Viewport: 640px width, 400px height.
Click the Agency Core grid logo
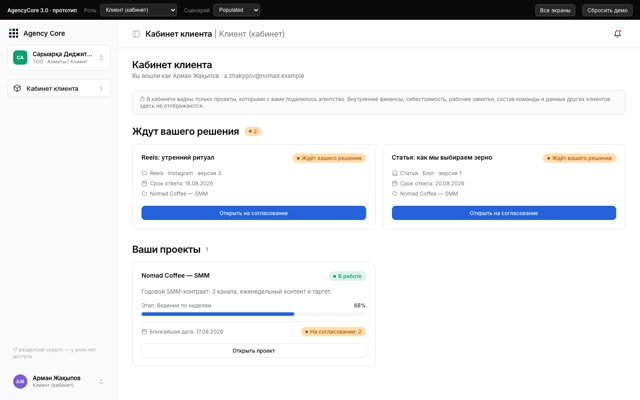pos(13,33)
